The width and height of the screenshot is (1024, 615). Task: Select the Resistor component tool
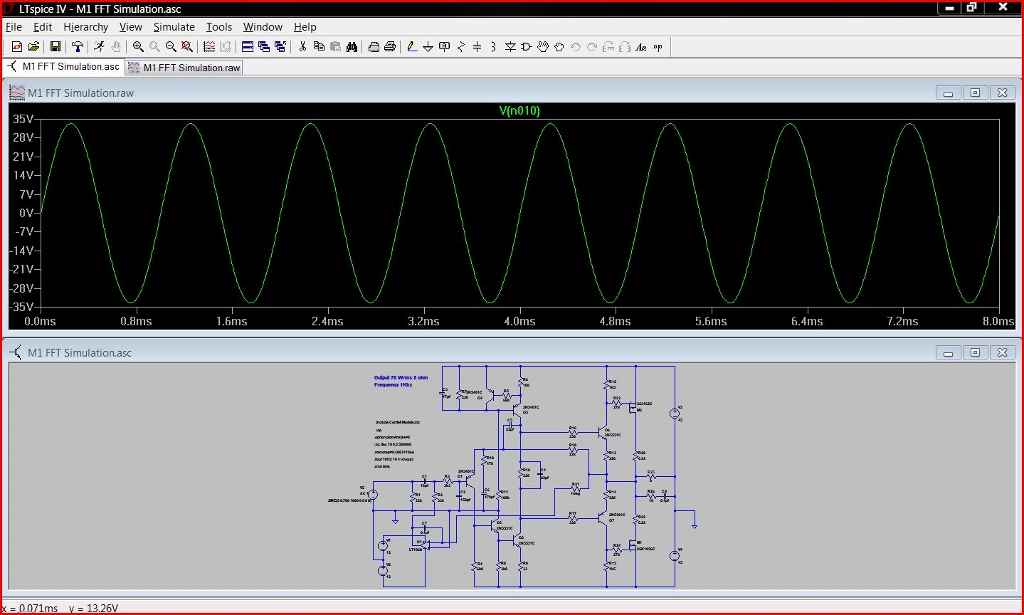click(x=461, y=46)
